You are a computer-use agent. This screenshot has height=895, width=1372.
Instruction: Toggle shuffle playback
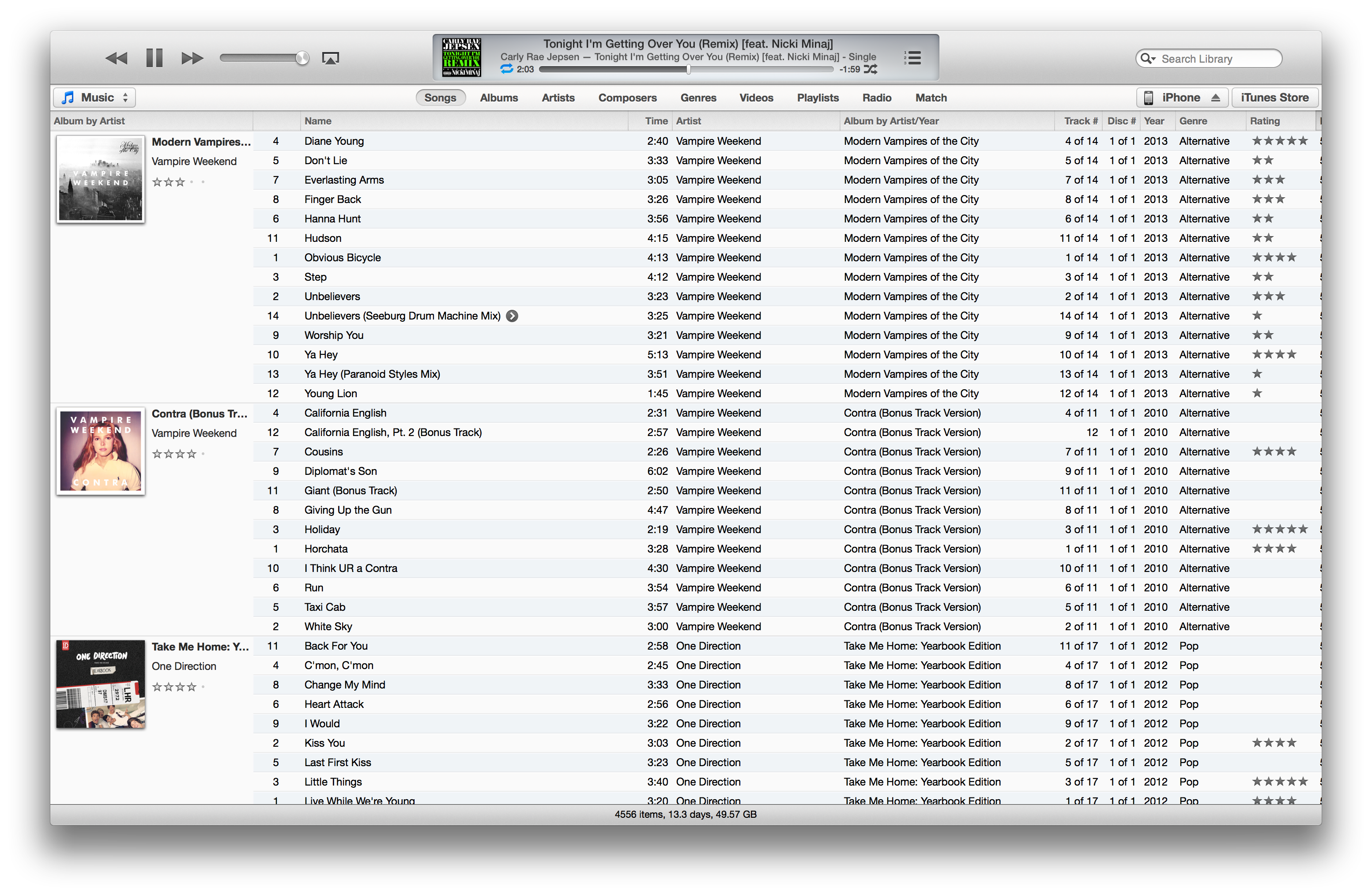coord(871,69)
